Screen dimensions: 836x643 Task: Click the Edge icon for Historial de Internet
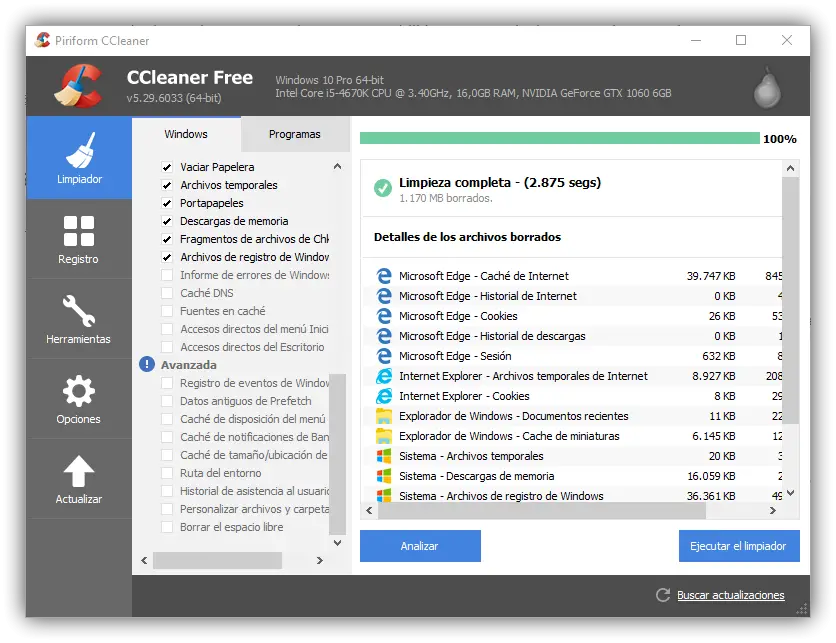click(x=383, y=296)
